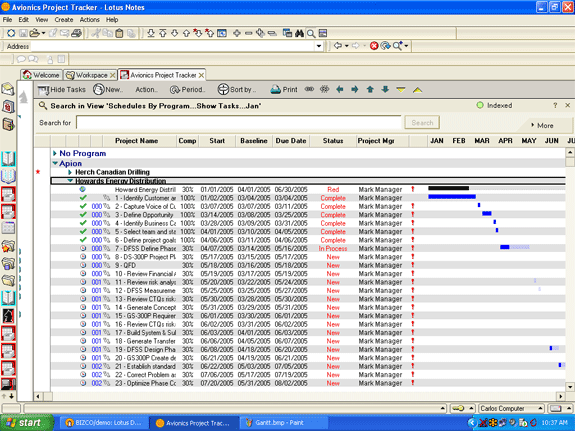
Task: Click the Address field
Action: [172, 46]
